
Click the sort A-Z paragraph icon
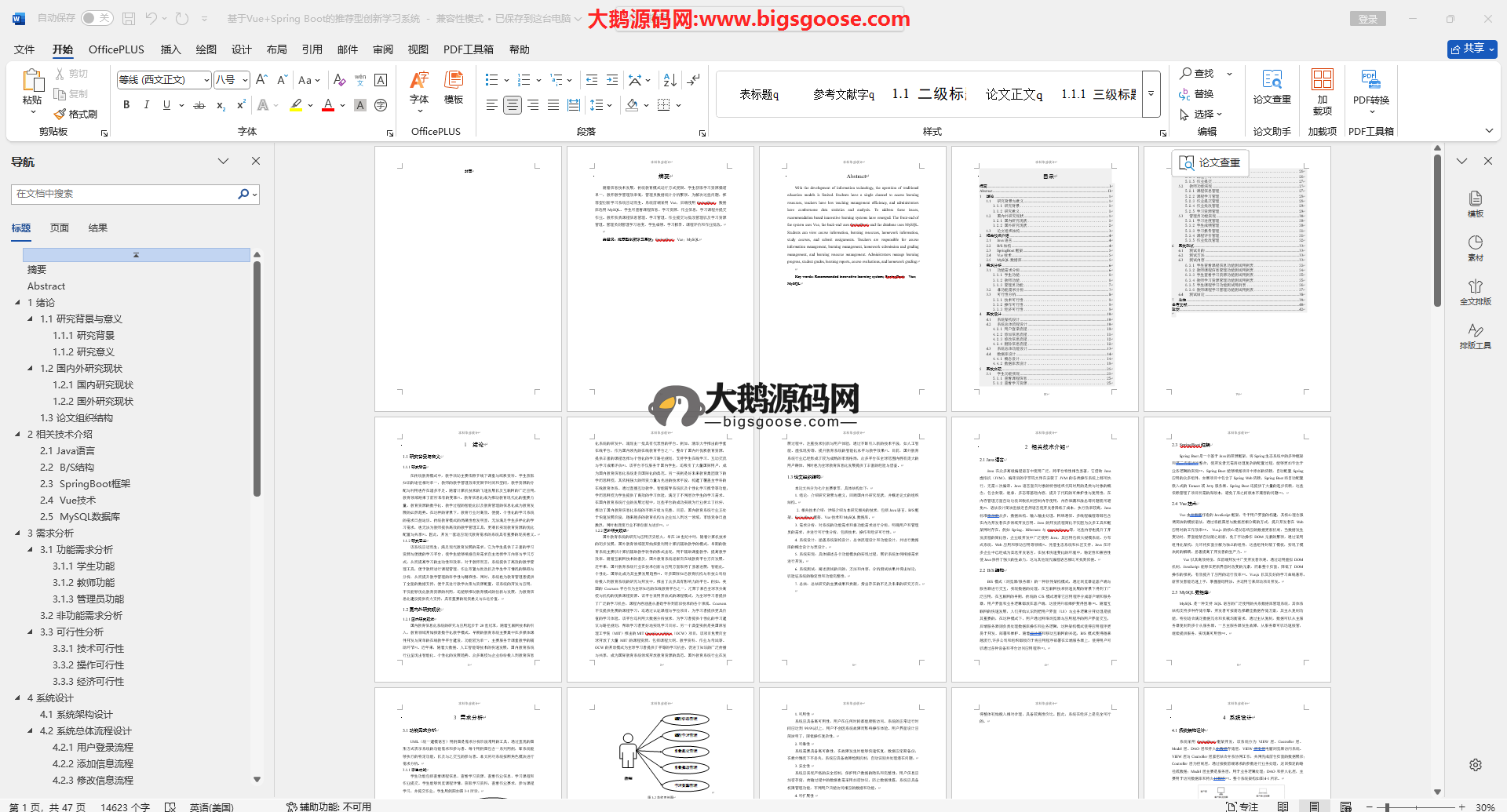point(670,80)
